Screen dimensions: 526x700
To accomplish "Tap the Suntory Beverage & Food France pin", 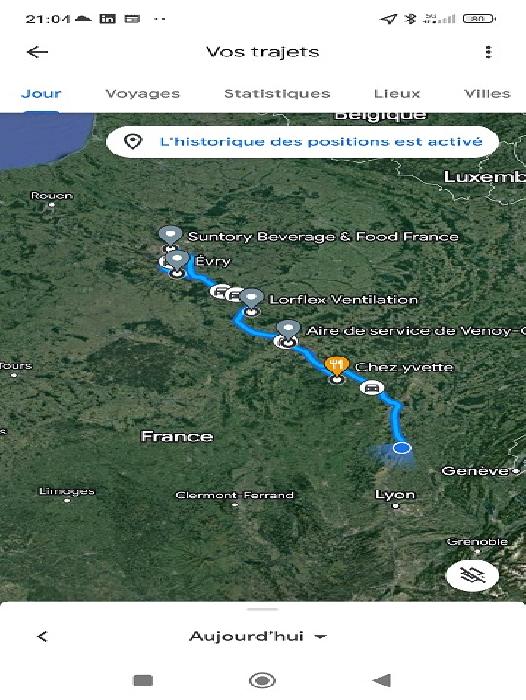I will [170, 235].
